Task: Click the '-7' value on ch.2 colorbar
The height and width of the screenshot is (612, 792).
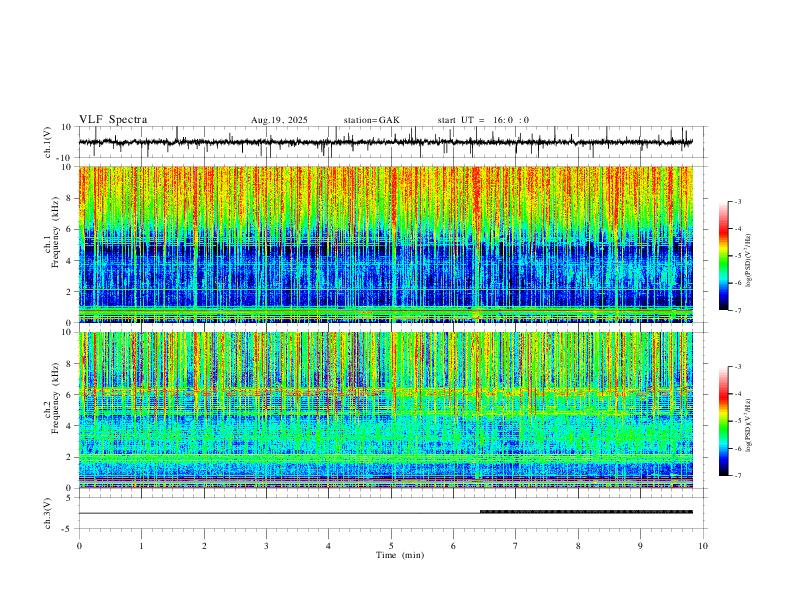Action: pyautogui.click(x=737, y=476)
